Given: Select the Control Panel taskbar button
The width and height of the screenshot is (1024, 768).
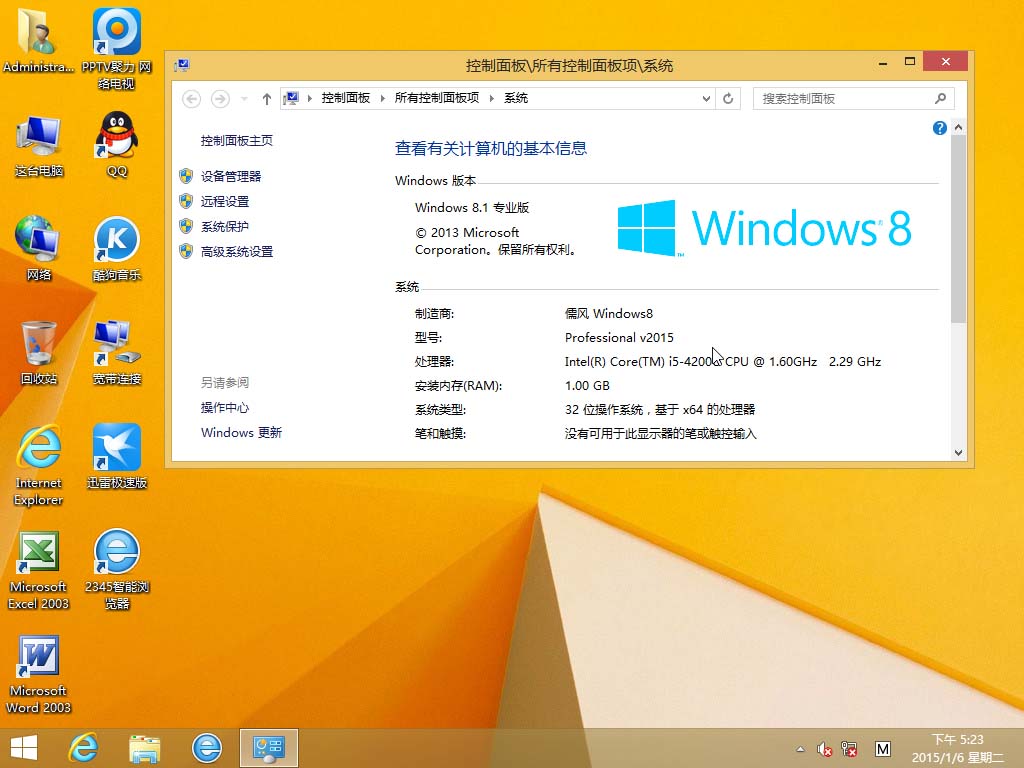Looking at the screenshot, I should tap(268, 748).
